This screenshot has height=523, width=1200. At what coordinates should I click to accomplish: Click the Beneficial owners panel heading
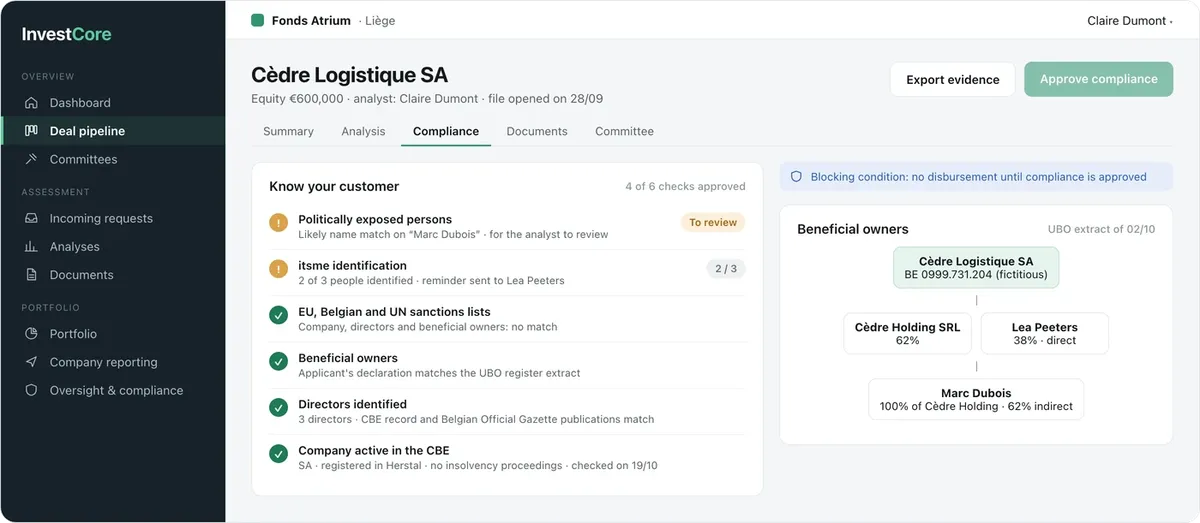(853, 229)
